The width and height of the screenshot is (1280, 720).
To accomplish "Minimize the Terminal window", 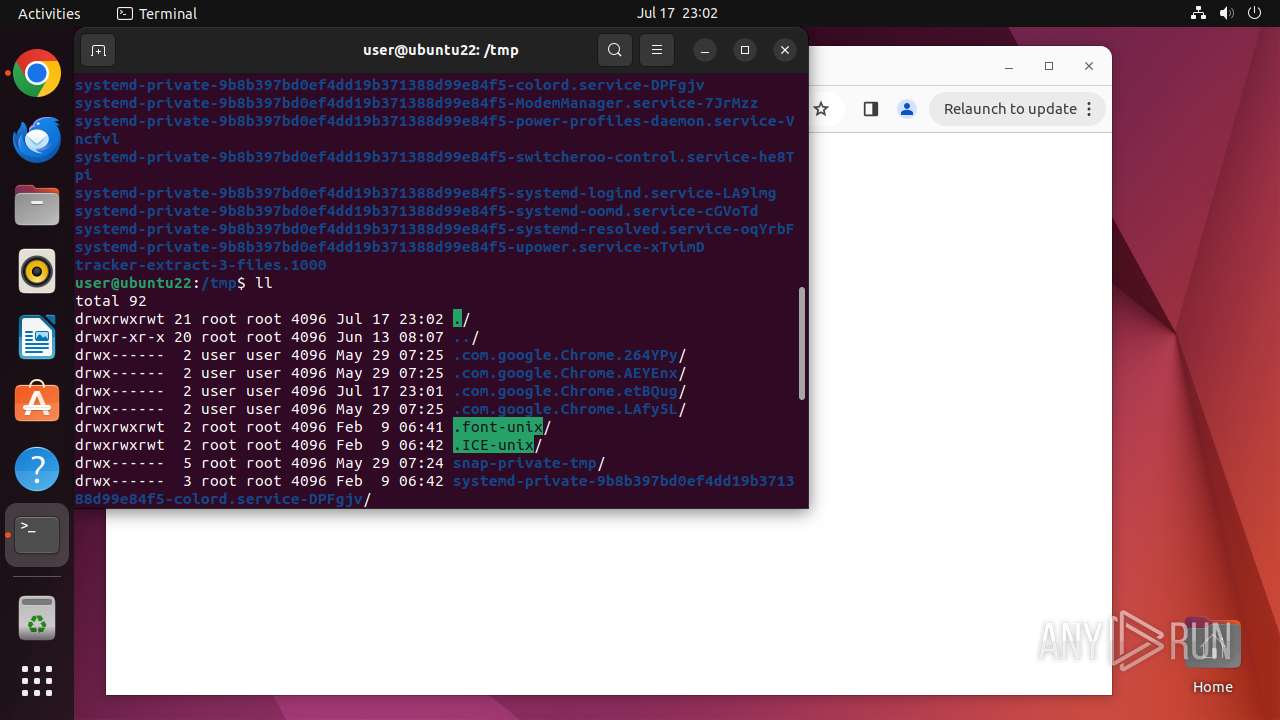I will click(x=705, y=50).
